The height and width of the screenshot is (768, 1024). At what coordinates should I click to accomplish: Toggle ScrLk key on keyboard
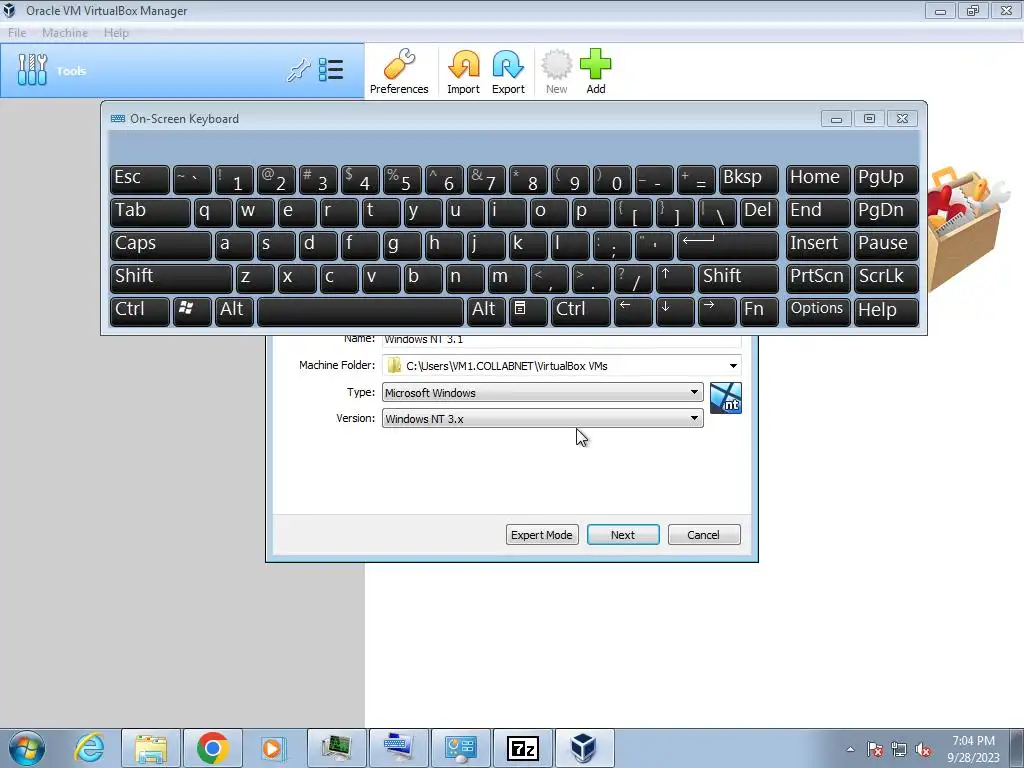pos(886,278)
